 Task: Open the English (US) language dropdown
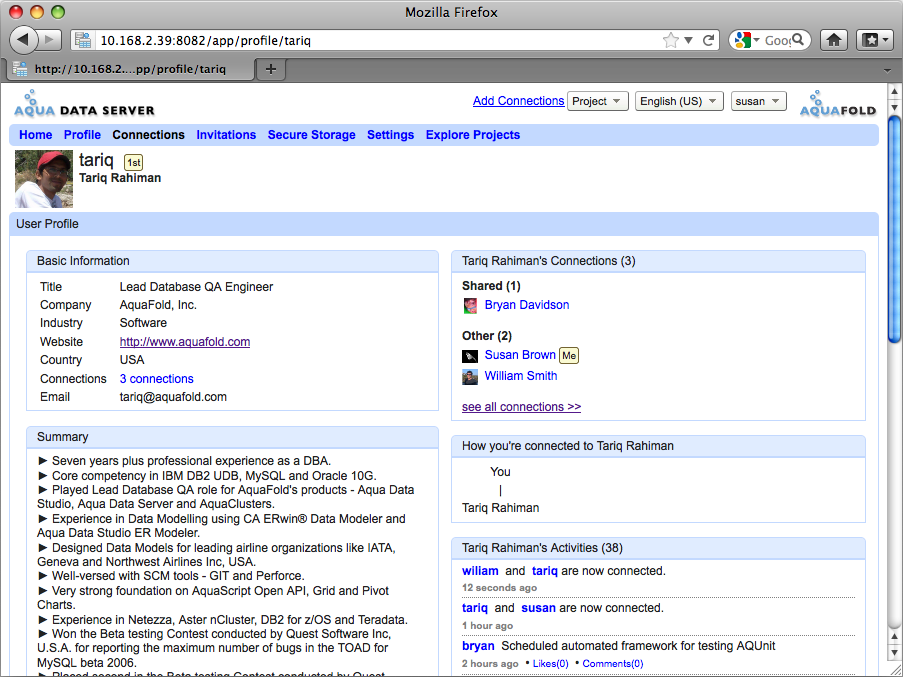[679, 101]
